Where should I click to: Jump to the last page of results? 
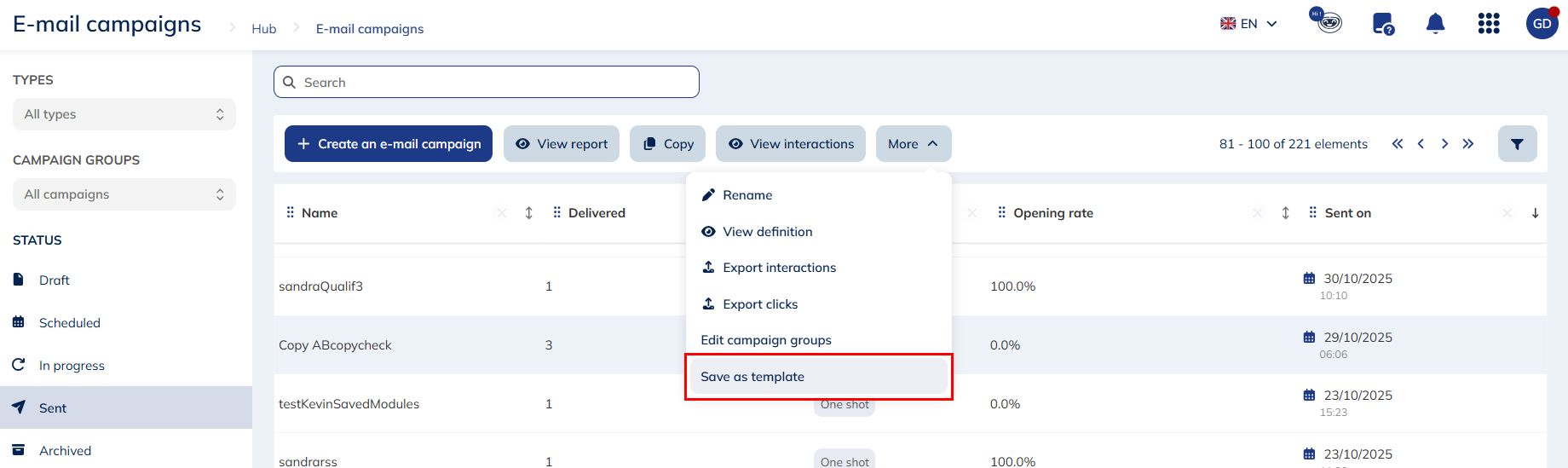[1467, 144]
